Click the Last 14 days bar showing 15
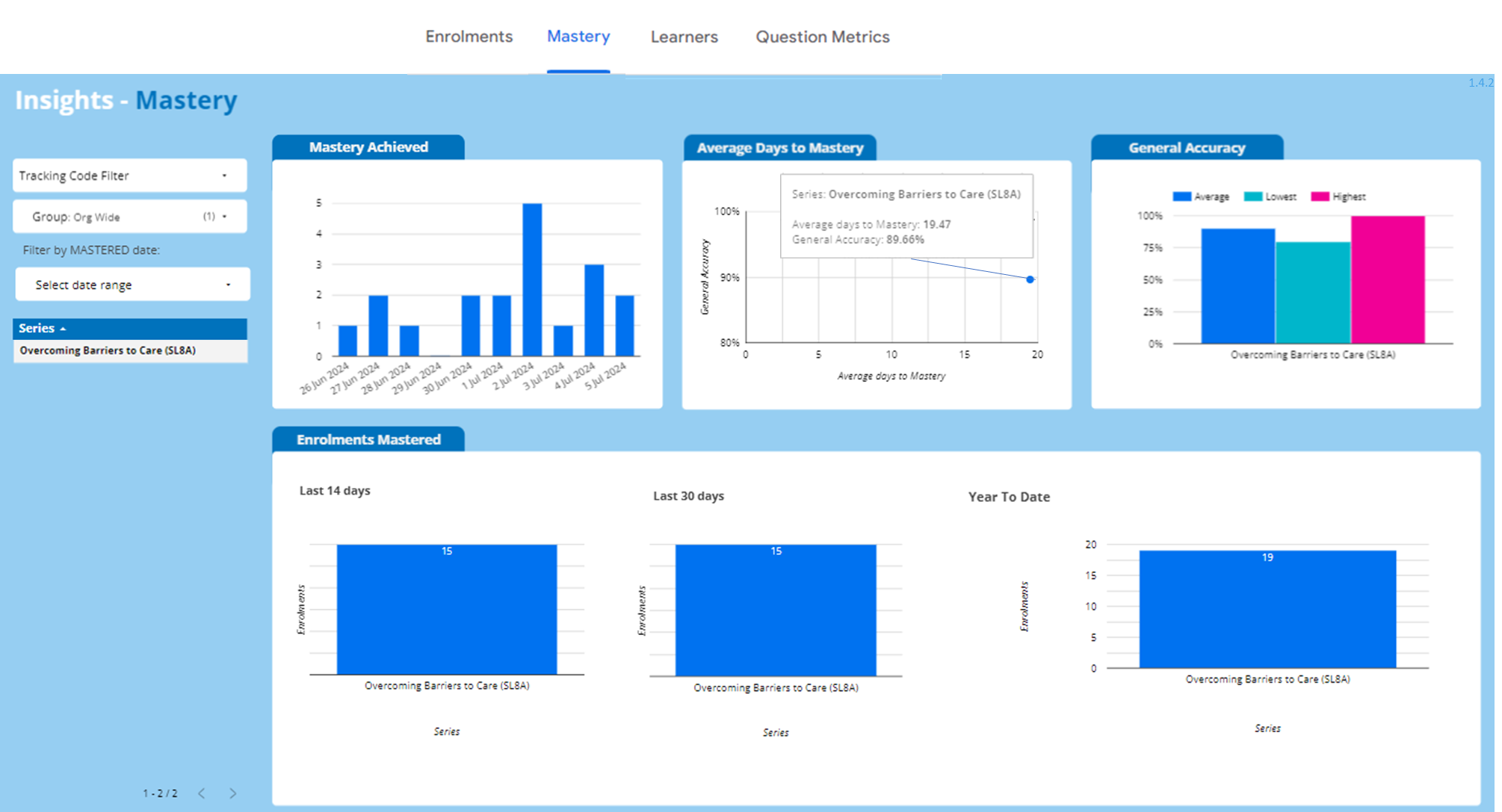The width and height of the screenshot is (1502, 812). click(x=446, y=609)
